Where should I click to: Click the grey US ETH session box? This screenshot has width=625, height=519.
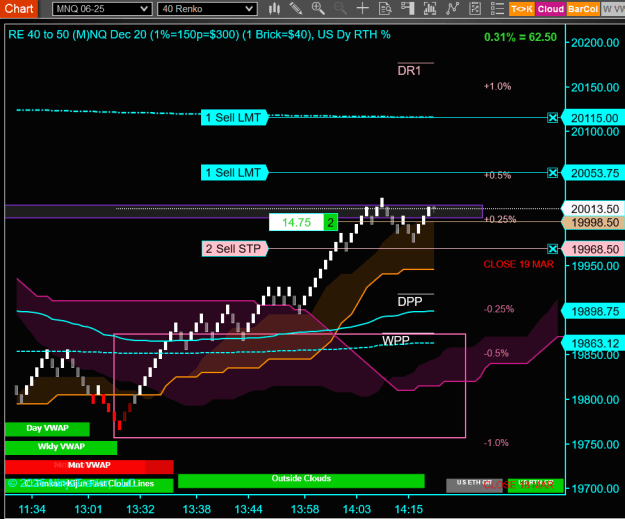(474, 485)
